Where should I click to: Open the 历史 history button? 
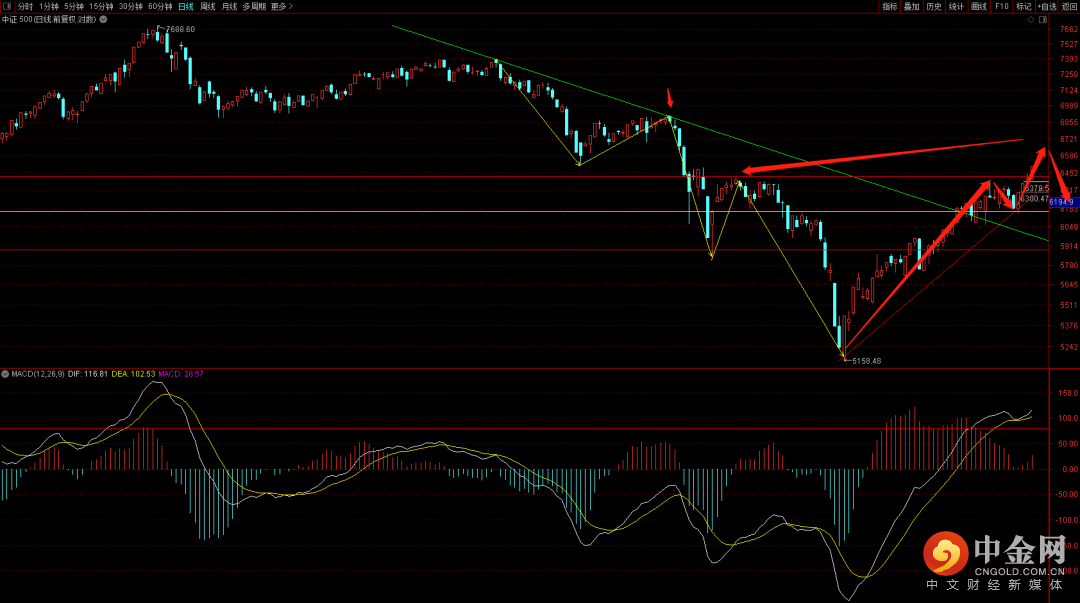934,6
